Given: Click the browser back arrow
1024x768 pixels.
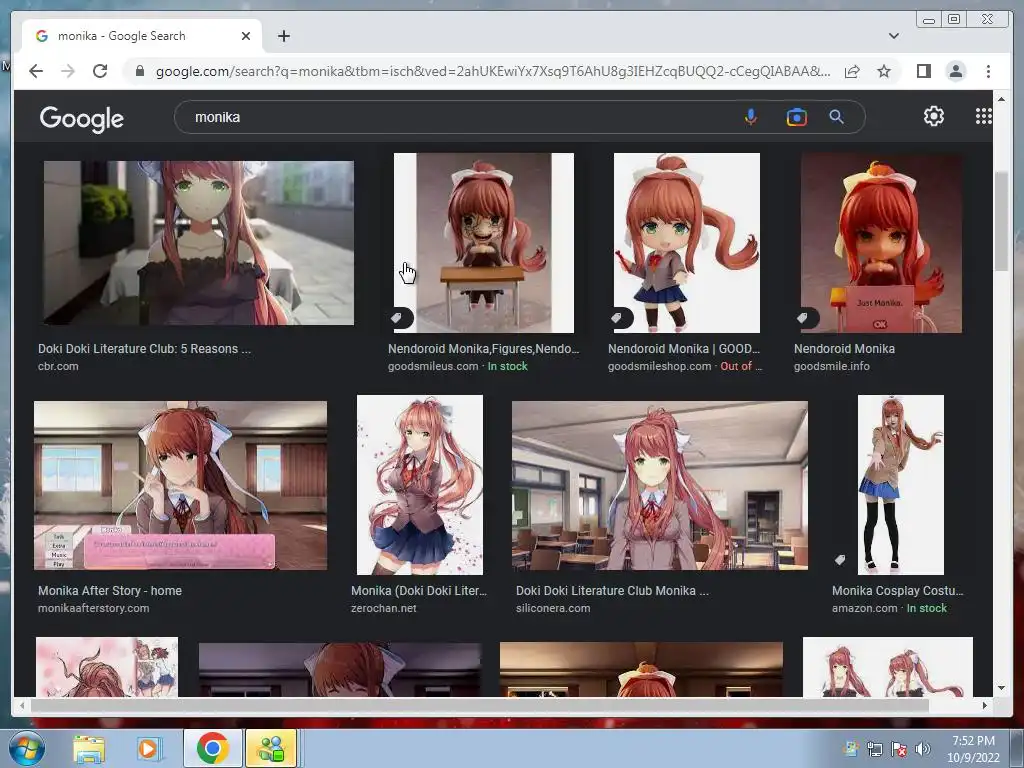Looking at the screenshot, I should coord(36,71).
